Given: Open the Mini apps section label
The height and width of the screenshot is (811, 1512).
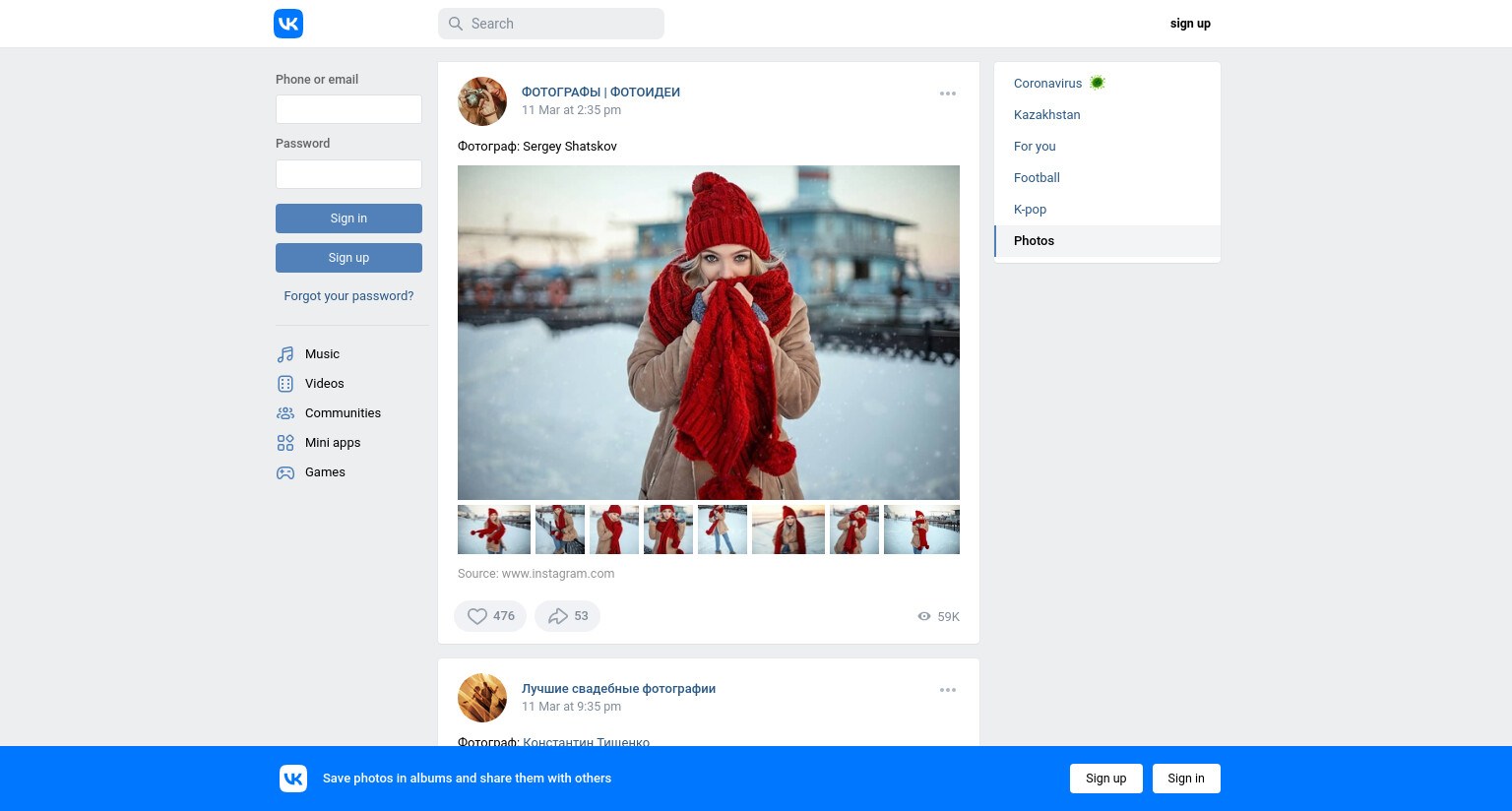Looking at the screenshot, I should click(x=333, y=443).
